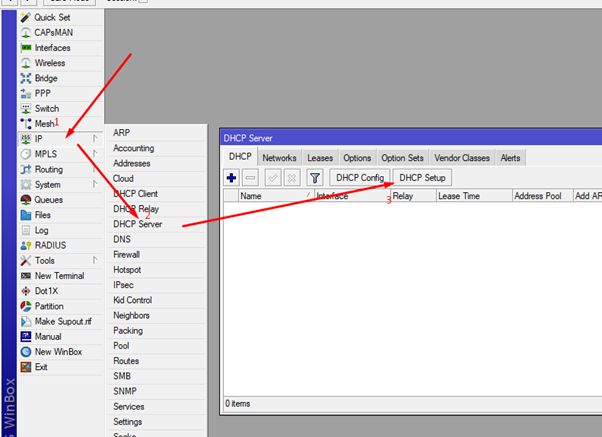Screen dimensions: 602x437
Task: Click the Partition pie icon
Action: coord(26,306)
